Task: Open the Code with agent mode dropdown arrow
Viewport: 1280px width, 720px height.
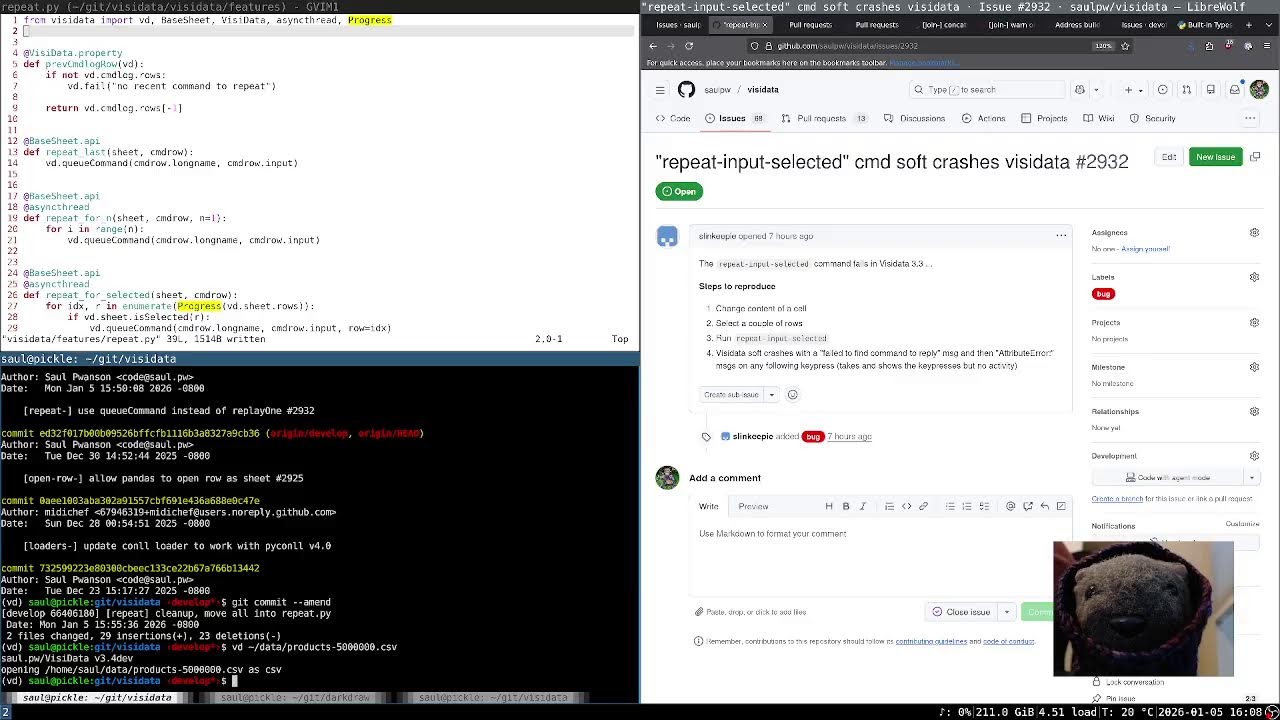Action: [x=1251, y=478]
